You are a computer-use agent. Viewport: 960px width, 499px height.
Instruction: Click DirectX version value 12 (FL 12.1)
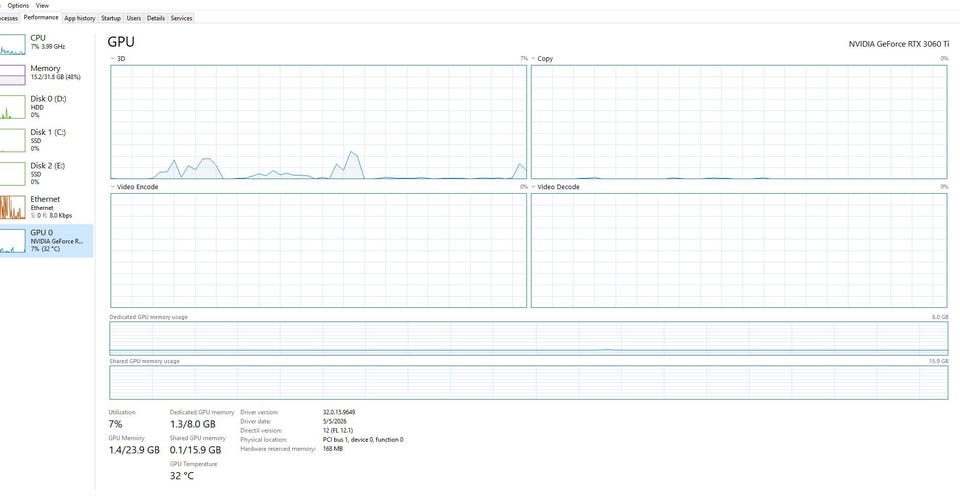click(338, 430)
